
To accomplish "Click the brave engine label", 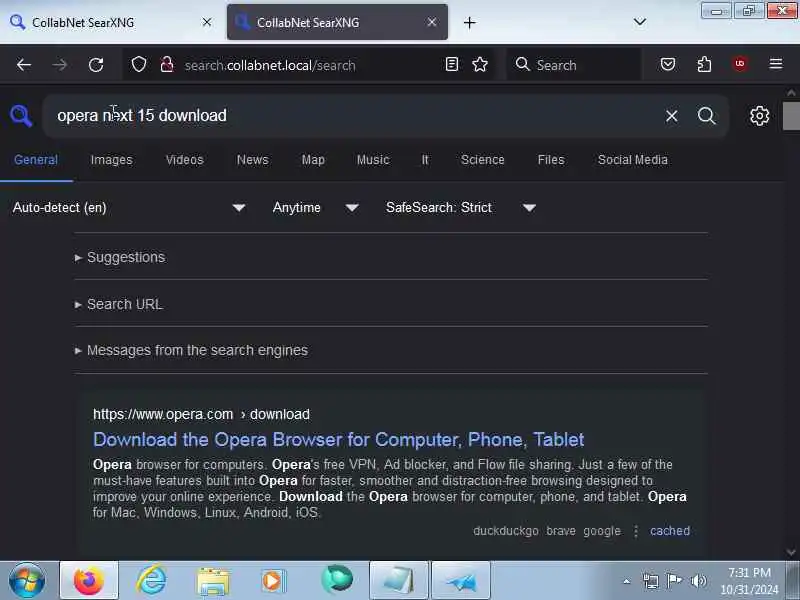I will coord(561,531).
